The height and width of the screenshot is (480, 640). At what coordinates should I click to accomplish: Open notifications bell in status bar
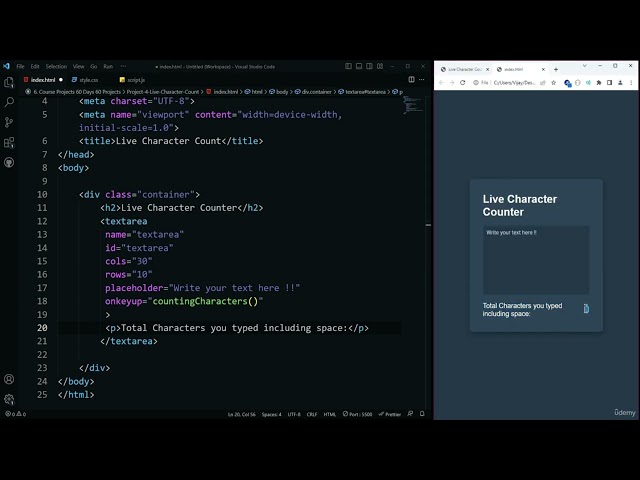(x=422, y=414)
